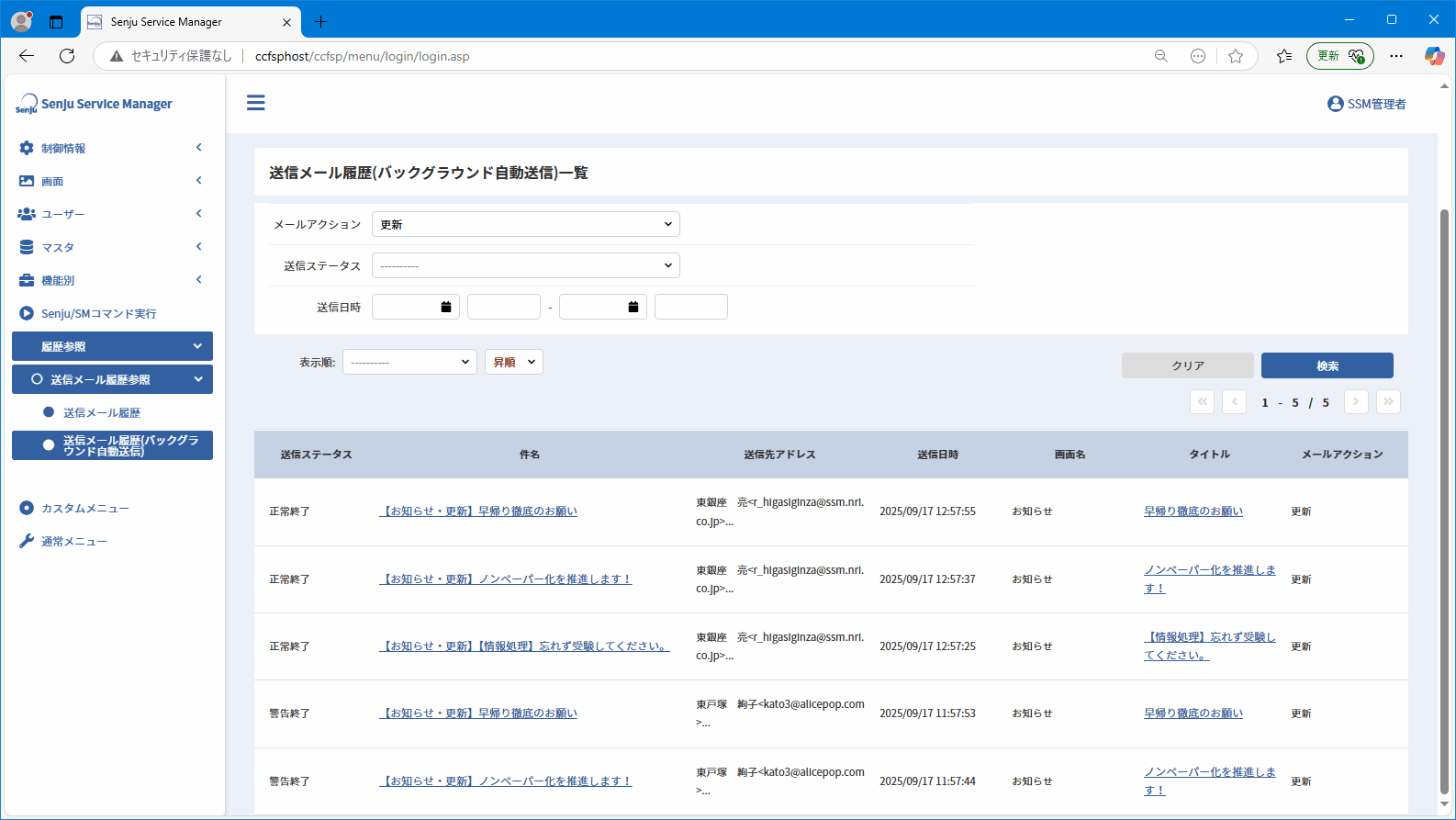Click the 画面 image icon in sidebar
The height and width of the screenshot is (820, 1456).
pyautogui.click(x=27, y=181)
